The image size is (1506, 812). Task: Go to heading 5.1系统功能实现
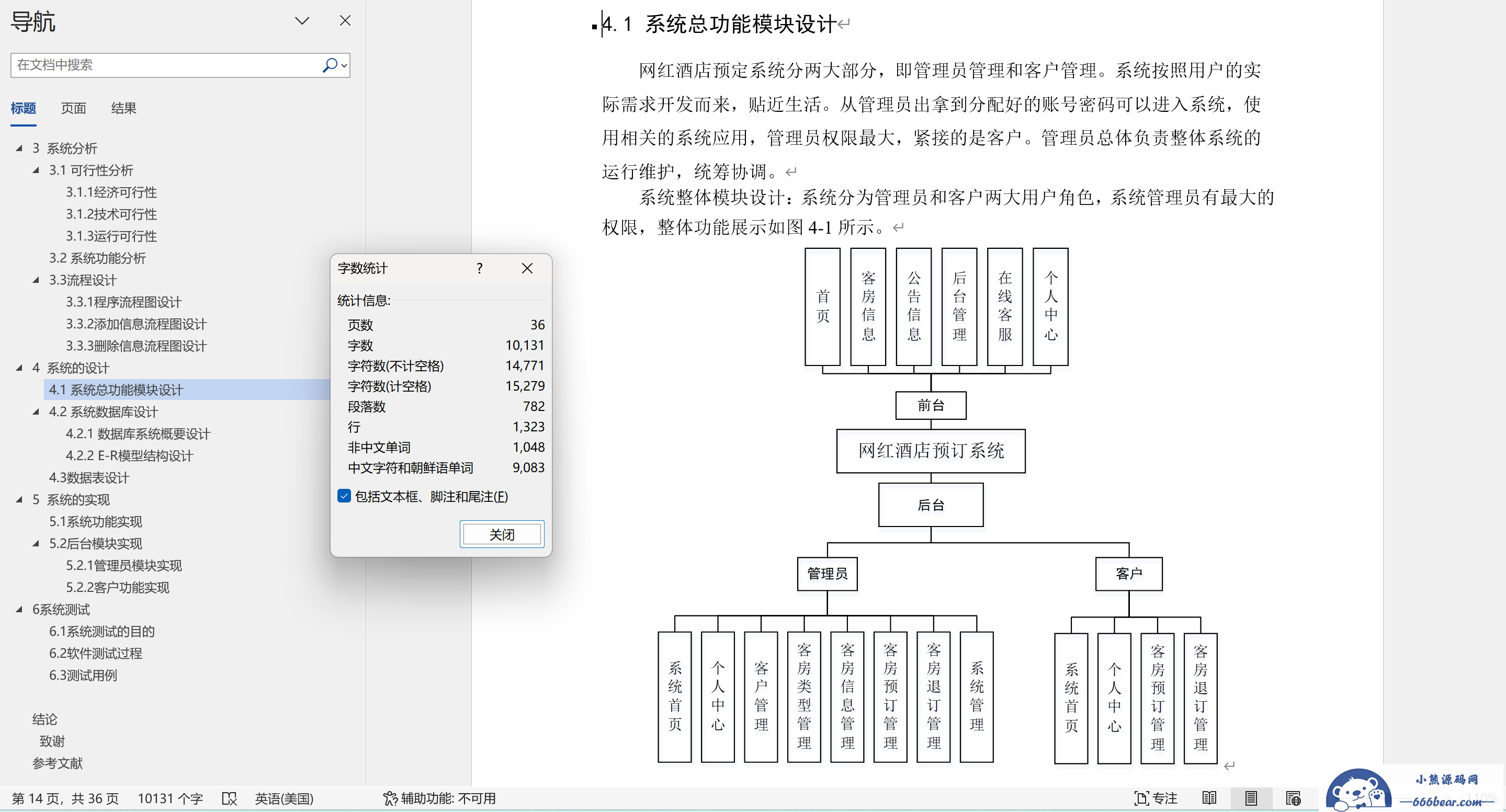(x=95, y=522)
